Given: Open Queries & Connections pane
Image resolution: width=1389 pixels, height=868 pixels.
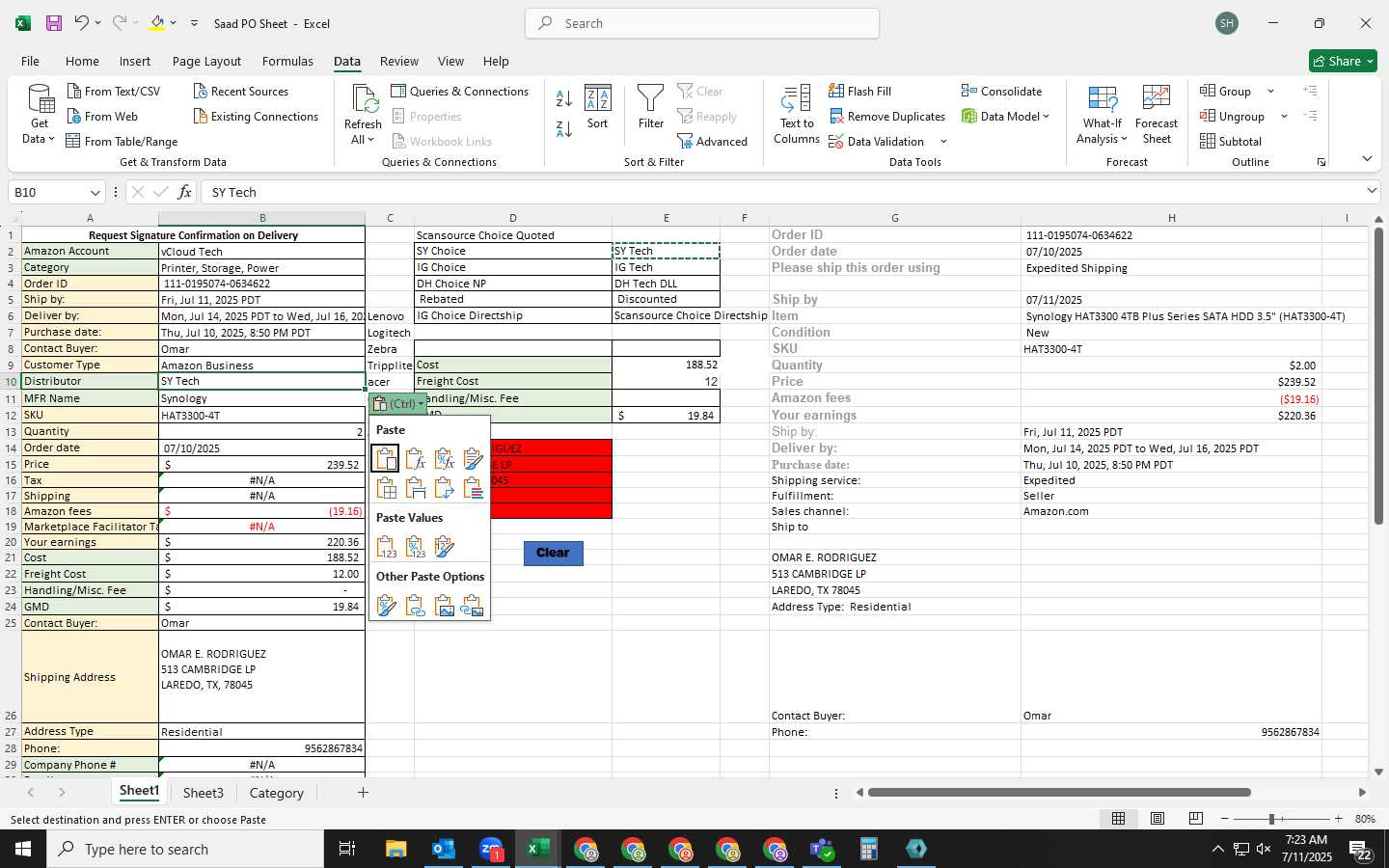Looking at the screenshot, I should tap(459, 92).
